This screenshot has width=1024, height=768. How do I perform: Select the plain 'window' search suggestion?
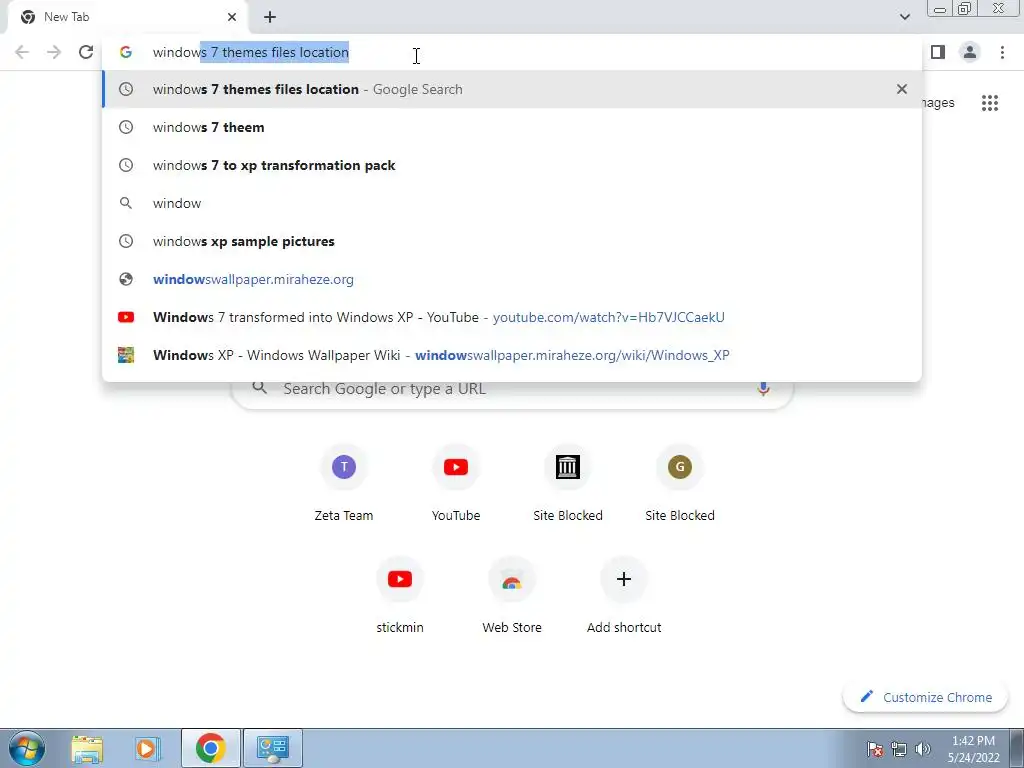512,203
